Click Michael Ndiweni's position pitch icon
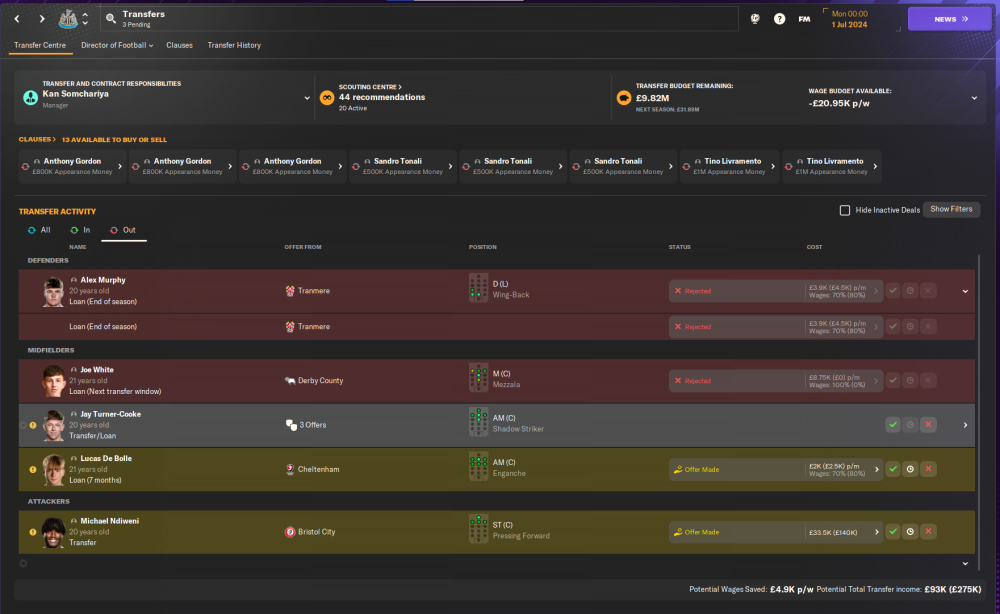The height and width of the screenshot is (614, 1000). (478, 529)
